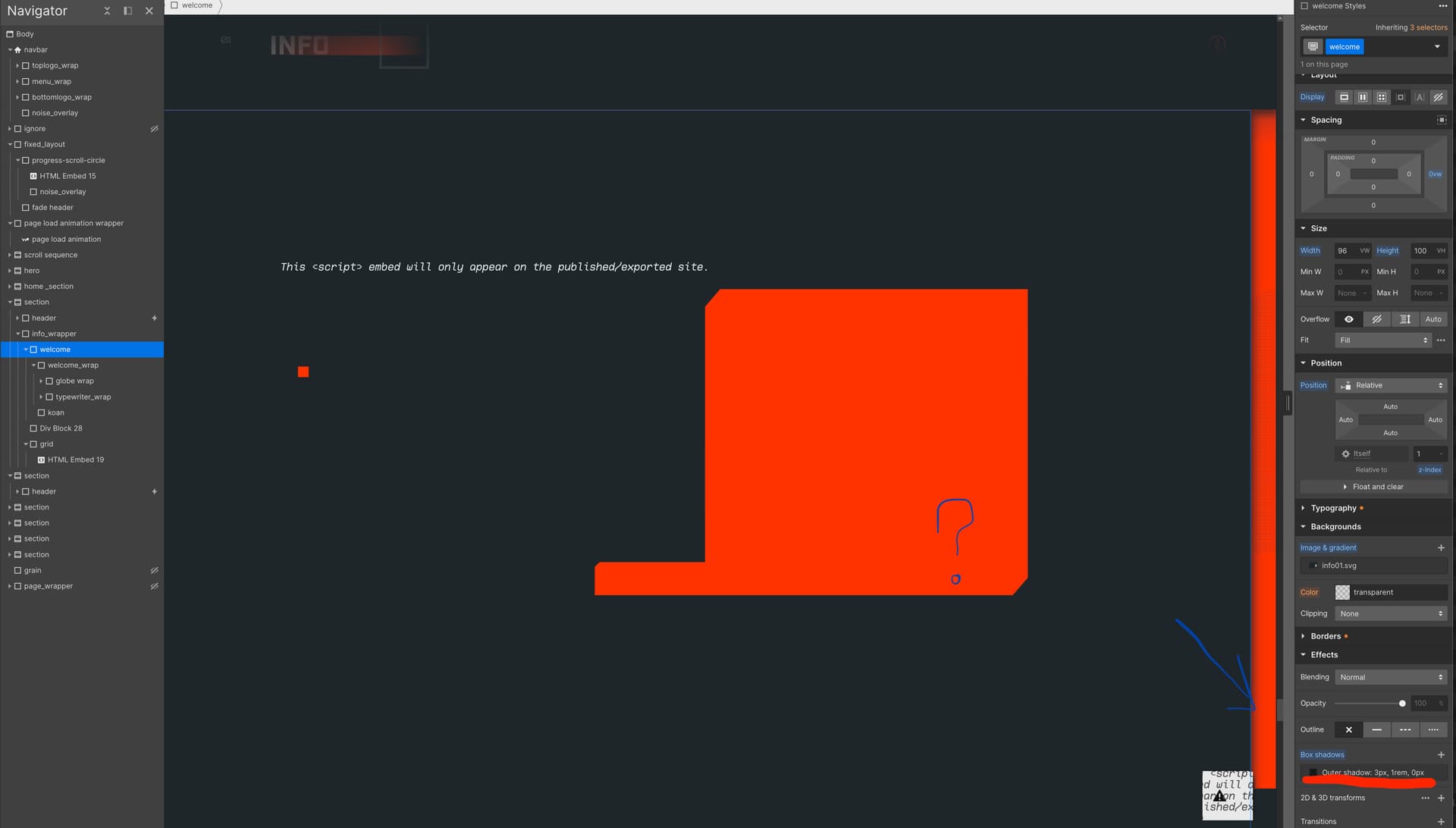Set Display to grid layout
The image size is (1456, 828).
tap(1382, 97)
